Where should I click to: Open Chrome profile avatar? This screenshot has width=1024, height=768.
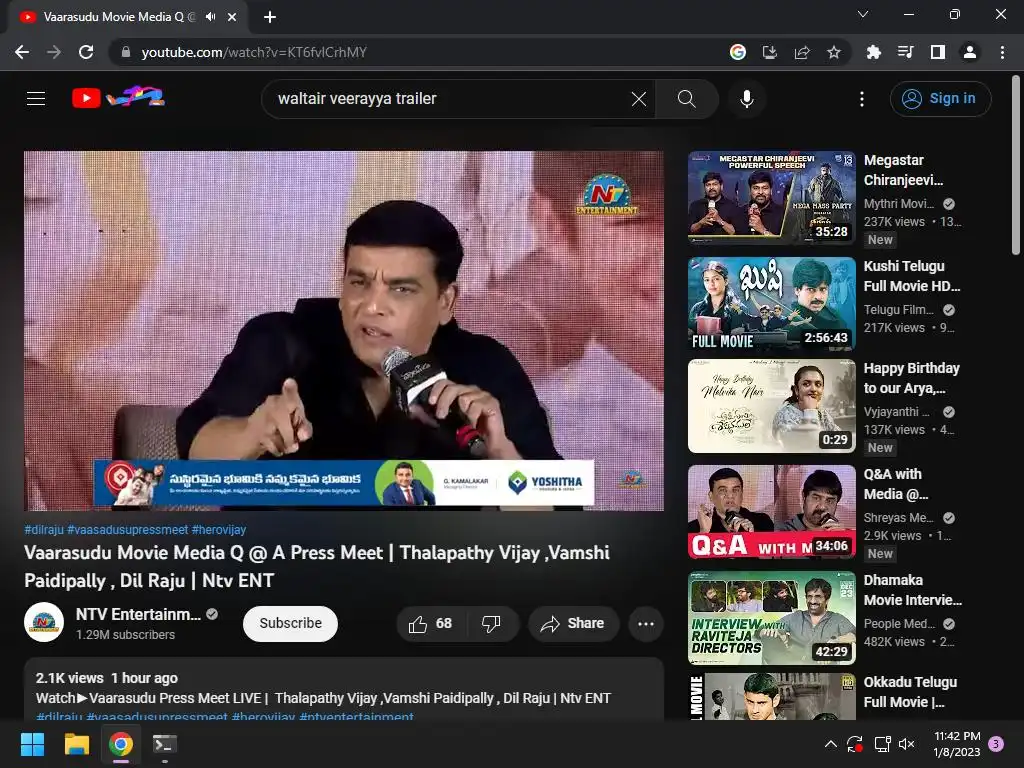coord(970,52)
